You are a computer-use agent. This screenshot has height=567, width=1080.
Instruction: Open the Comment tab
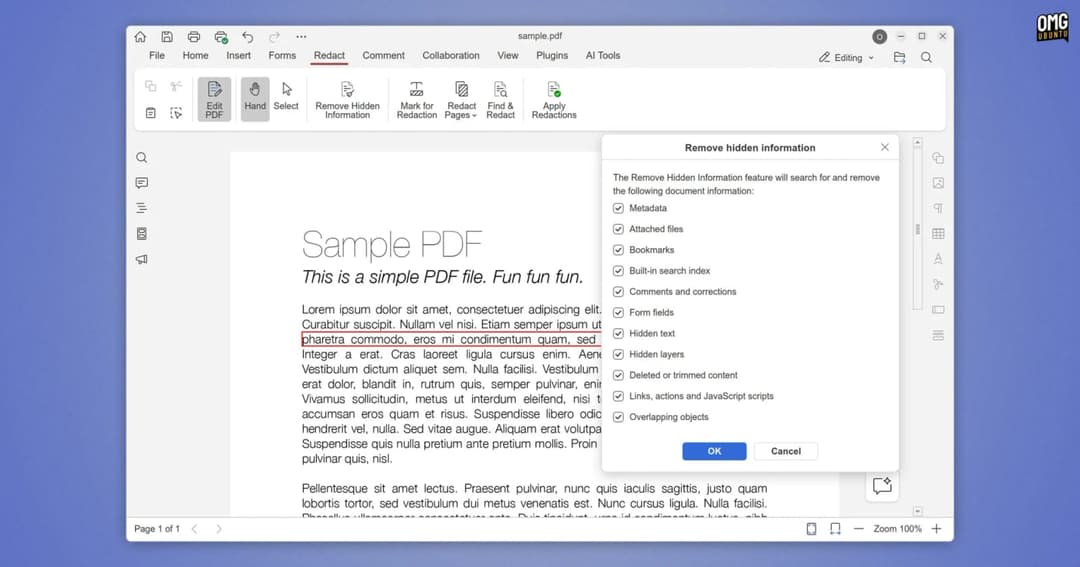(384, 55)
